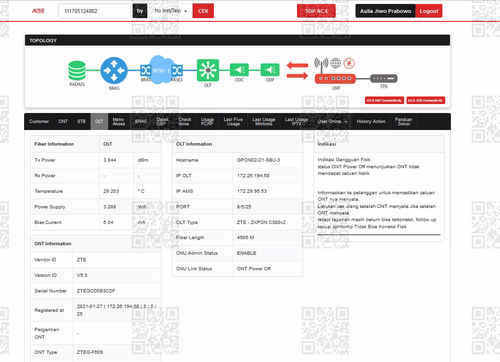Select the Serial Number ZTEGCD0B3CDF

point(96,291)
